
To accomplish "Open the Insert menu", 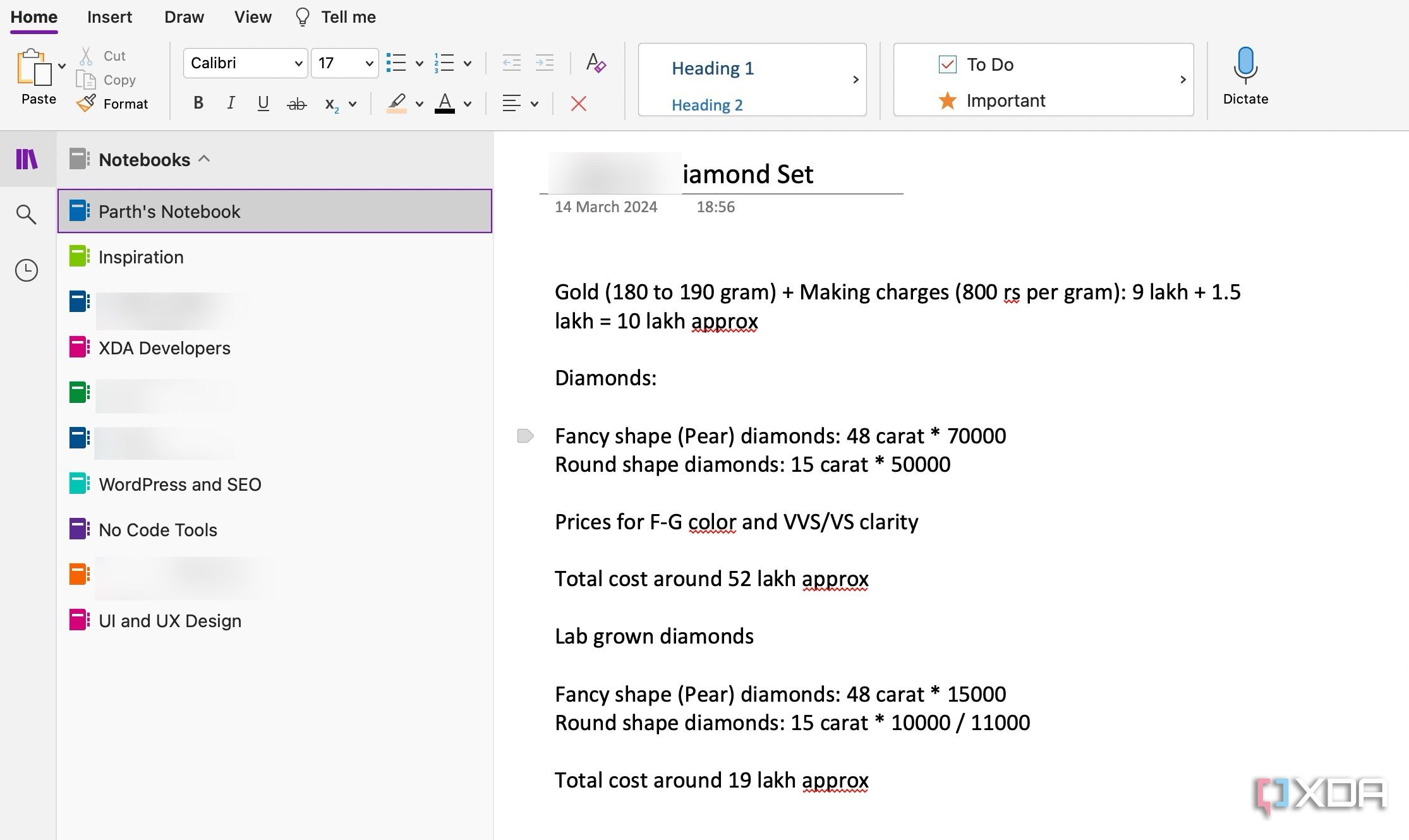I will 109,17.
